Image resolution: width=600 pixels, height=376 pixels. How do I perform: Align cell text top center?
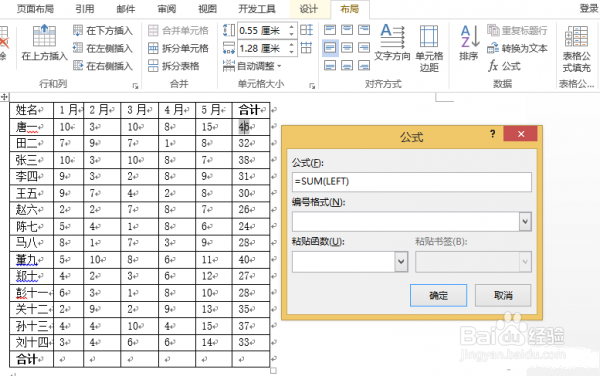347,29
